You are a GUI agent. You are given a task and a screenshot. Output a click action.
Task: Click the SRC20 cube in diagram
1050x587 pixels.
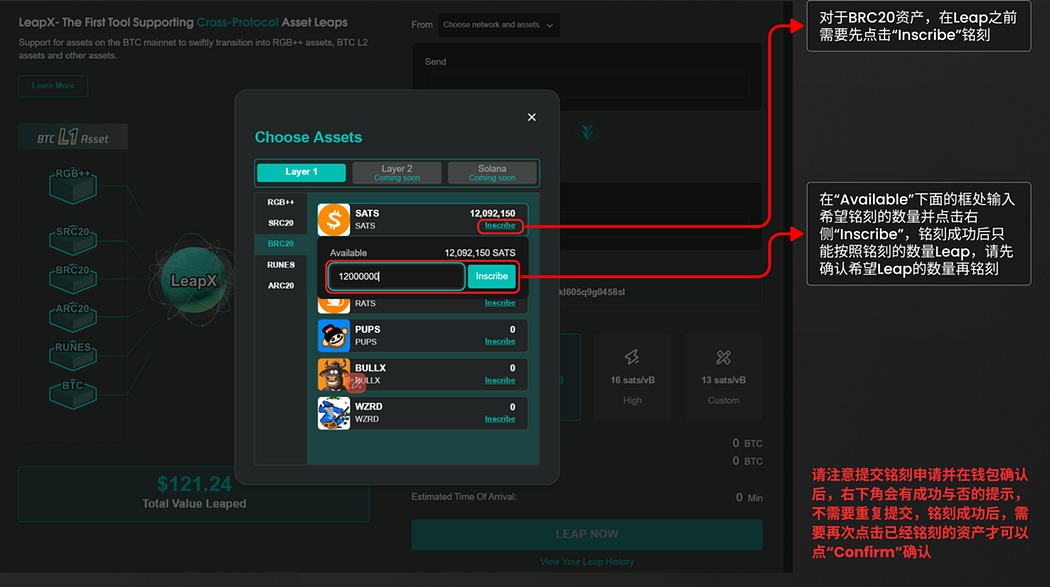pyautogui.click(x=73, y=240)
